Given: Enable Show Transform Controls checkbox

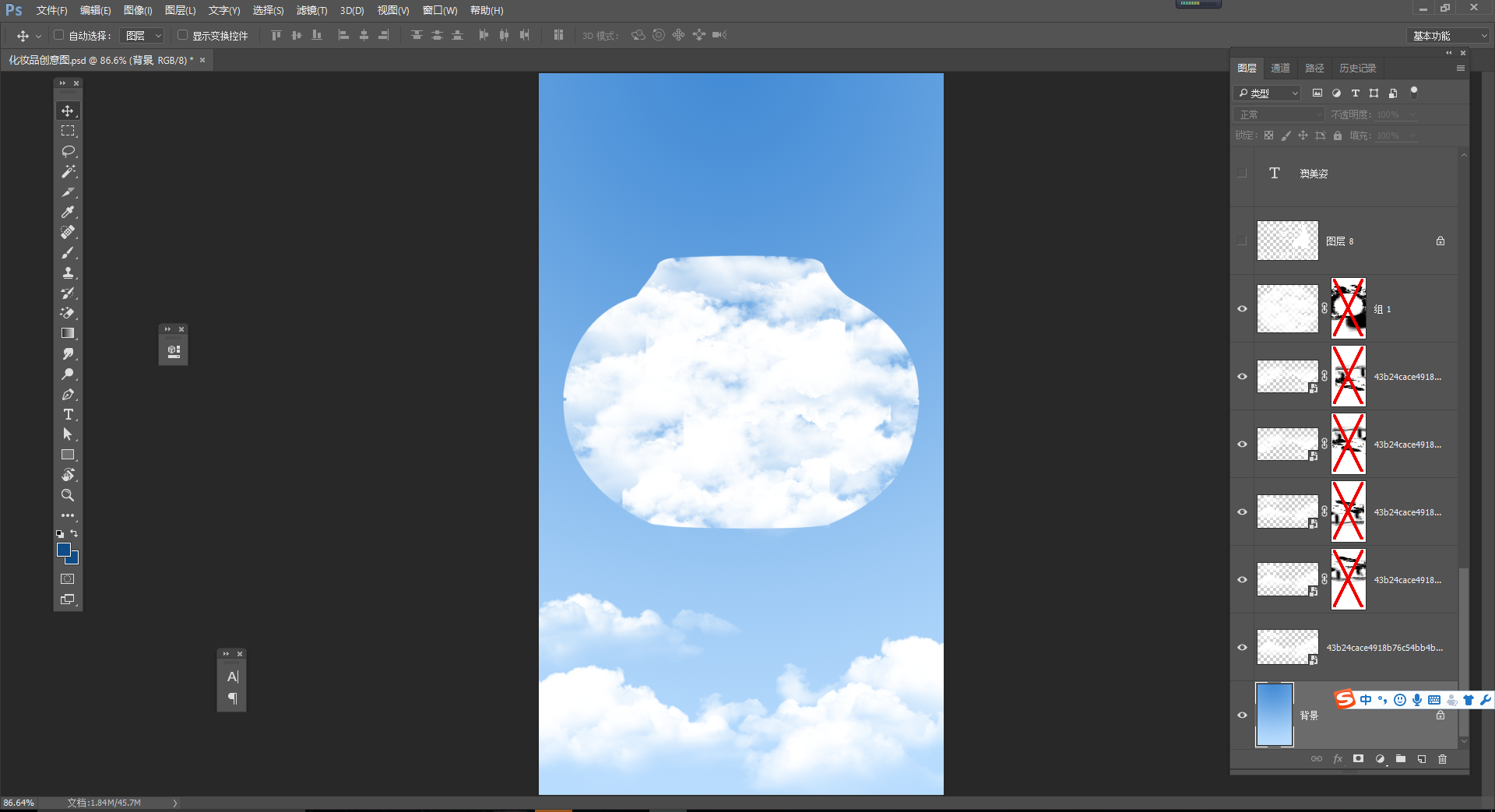Looking at the screenshot, I should [x=182, y=35].
